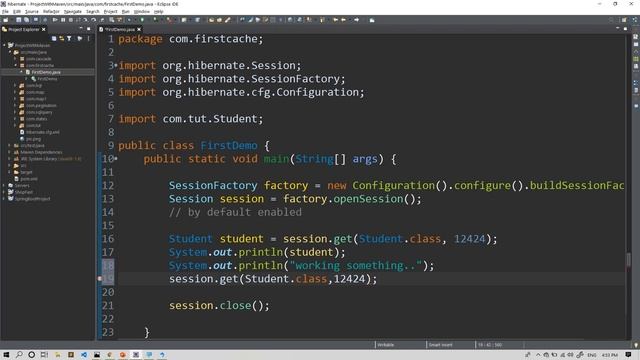Viewport: 640px width, 360px height.
Task: Click the green Run toolbar icon
Action: 142,20
